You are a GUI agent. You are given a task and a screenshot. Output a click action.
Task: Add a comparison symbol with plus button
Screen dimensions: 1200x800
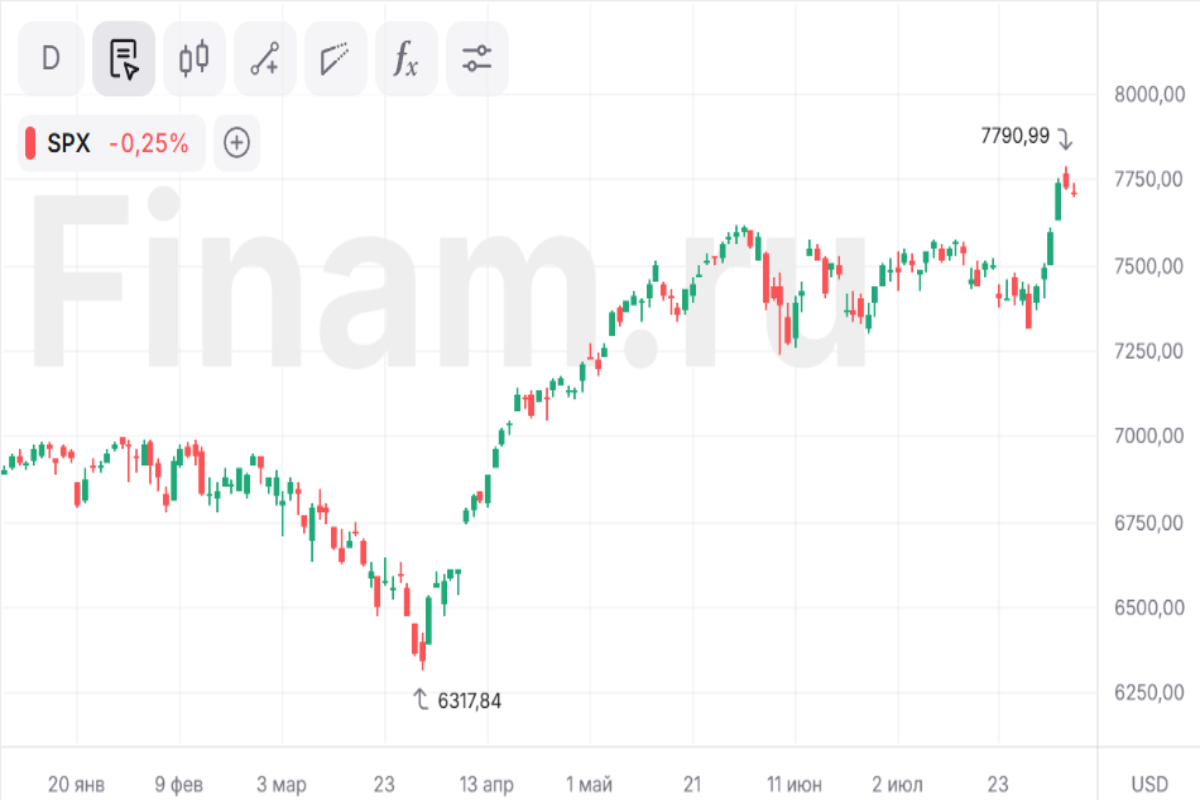237,143
